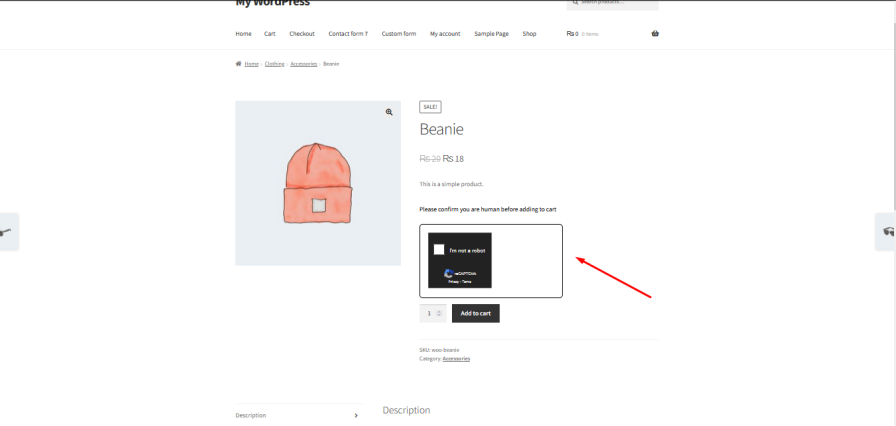Open the beanie product image
Viewport: 896px width, 426px height.
(x=318, y=183)
